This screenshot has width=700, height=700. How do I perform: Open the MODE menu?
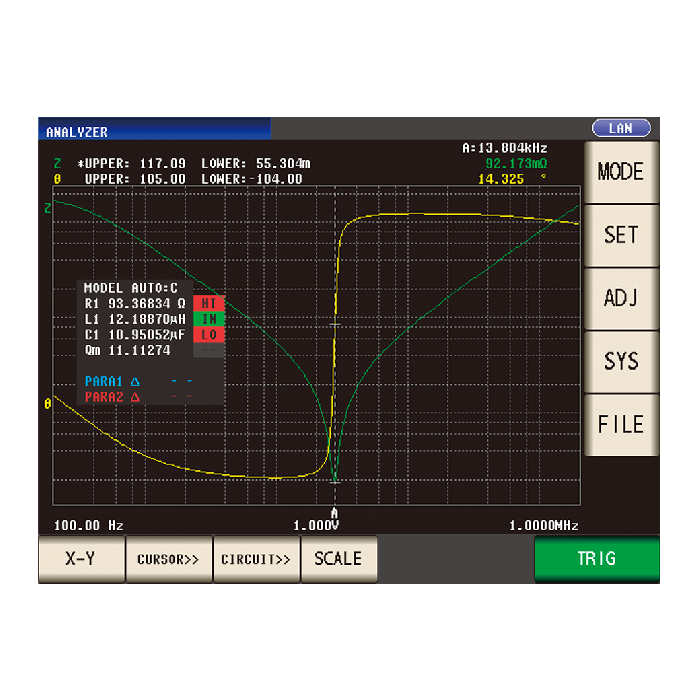pos(621,172)
